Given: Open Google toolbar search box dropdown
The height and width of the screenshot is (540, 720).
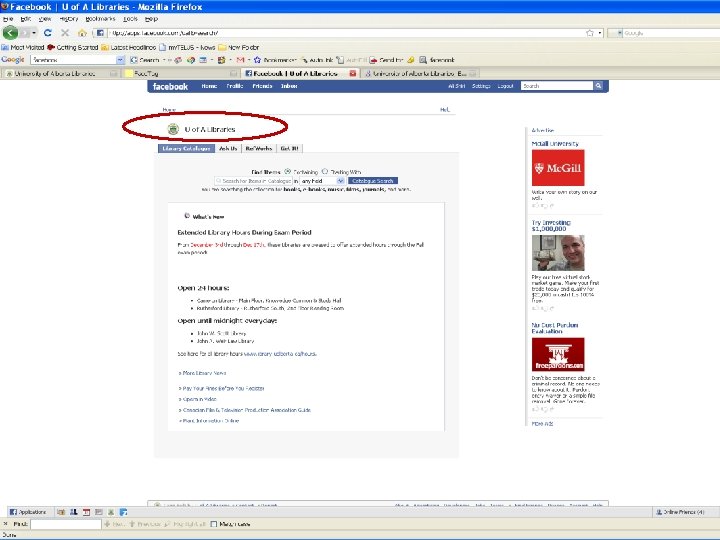Looking at the screenshot, I should [x=120, y=60].
